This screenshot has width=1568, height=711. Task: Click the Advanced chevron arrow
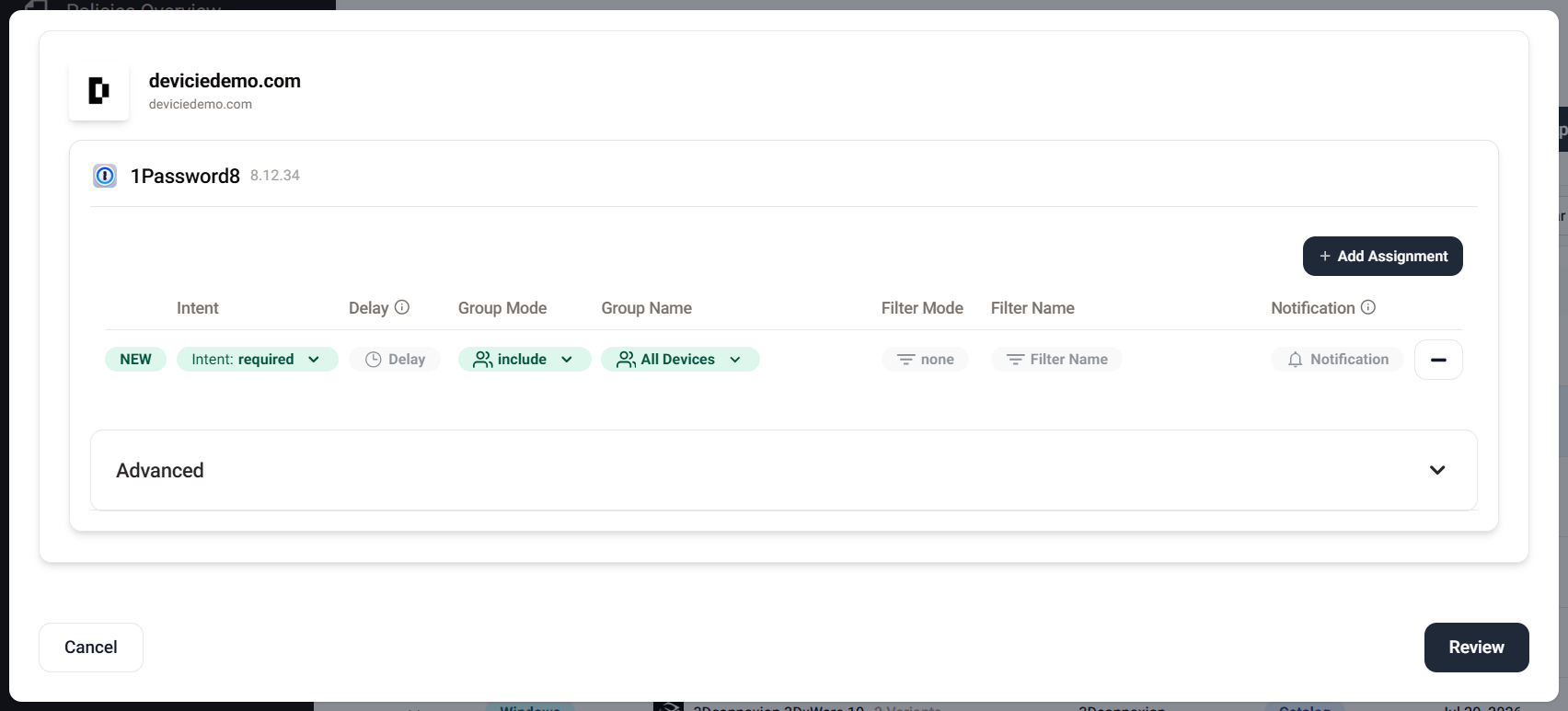(1437, 470)
